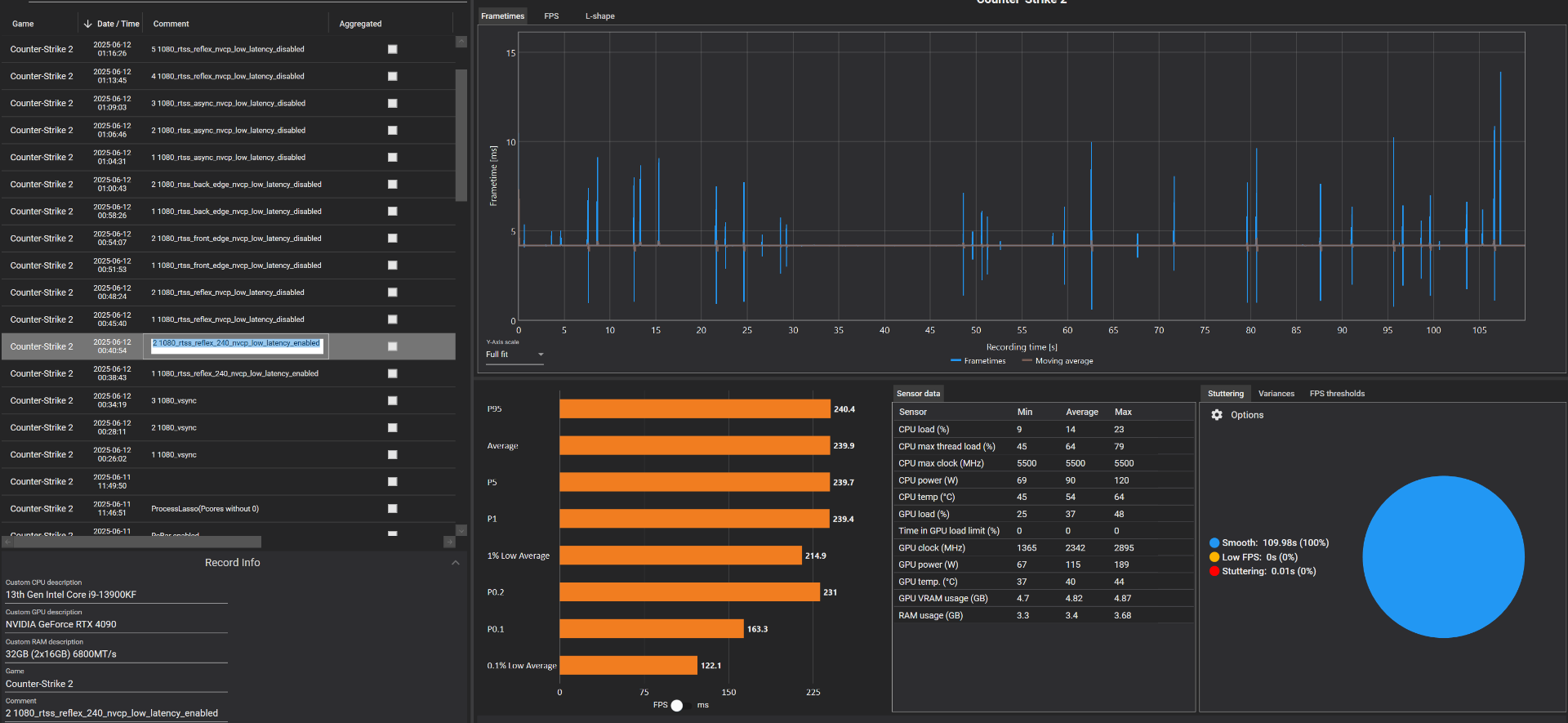Check Aggregated box for 3 1080_vsync row

pos(392,400)
